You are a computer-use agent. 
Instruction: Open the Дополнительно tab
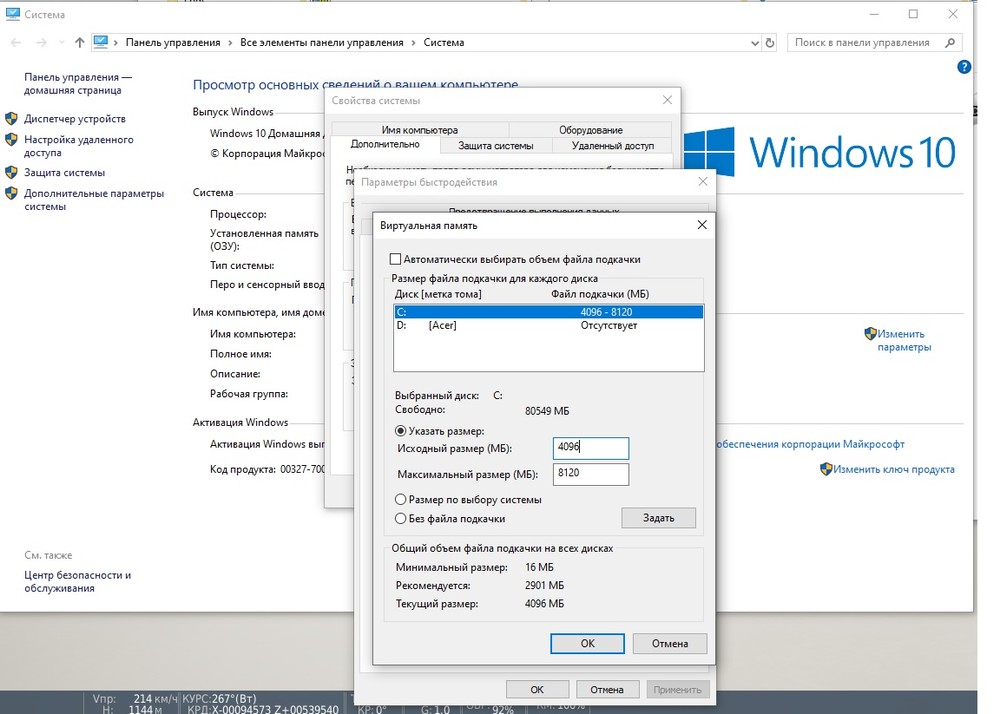pyautogui.click(x=385, y=144)
